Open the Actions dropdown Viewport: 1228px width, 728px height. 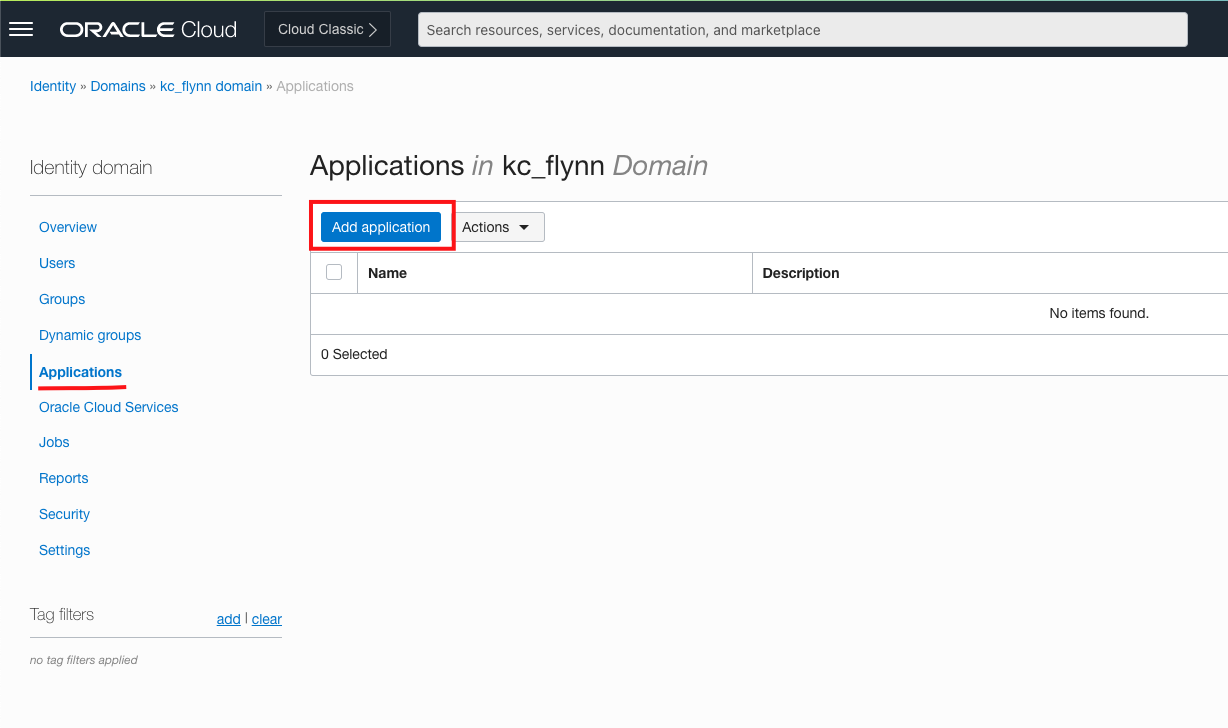pyautogui.click(x=498, y=227)
